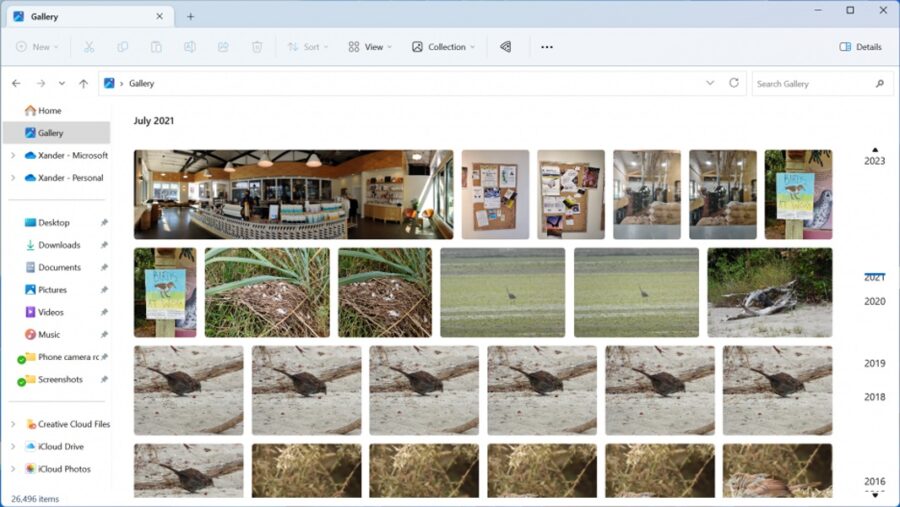Open the View dropdown menu
900x507 pixels.
[370, 47]
